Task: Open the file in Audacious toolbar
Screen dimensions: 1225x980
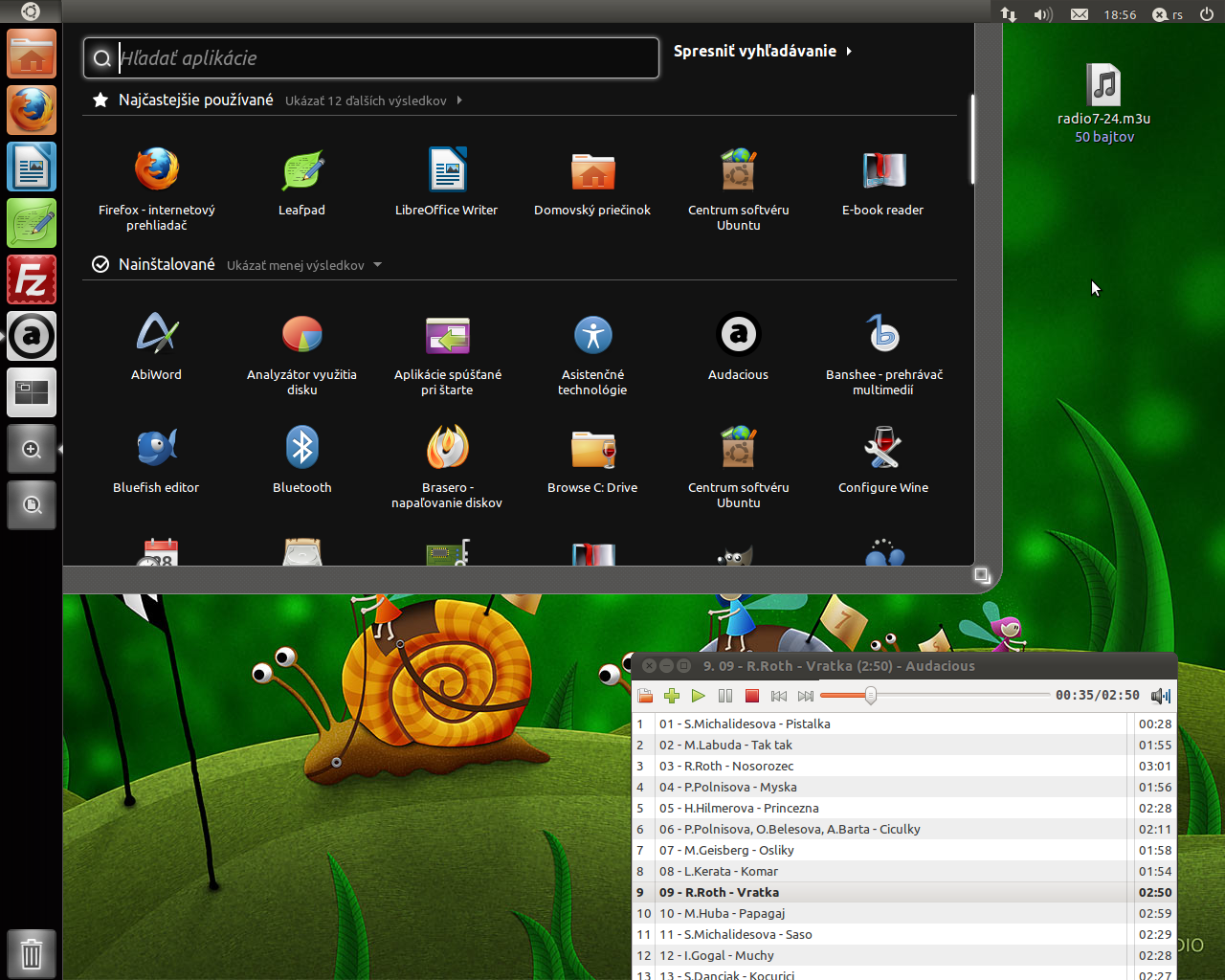Action: 645,696
